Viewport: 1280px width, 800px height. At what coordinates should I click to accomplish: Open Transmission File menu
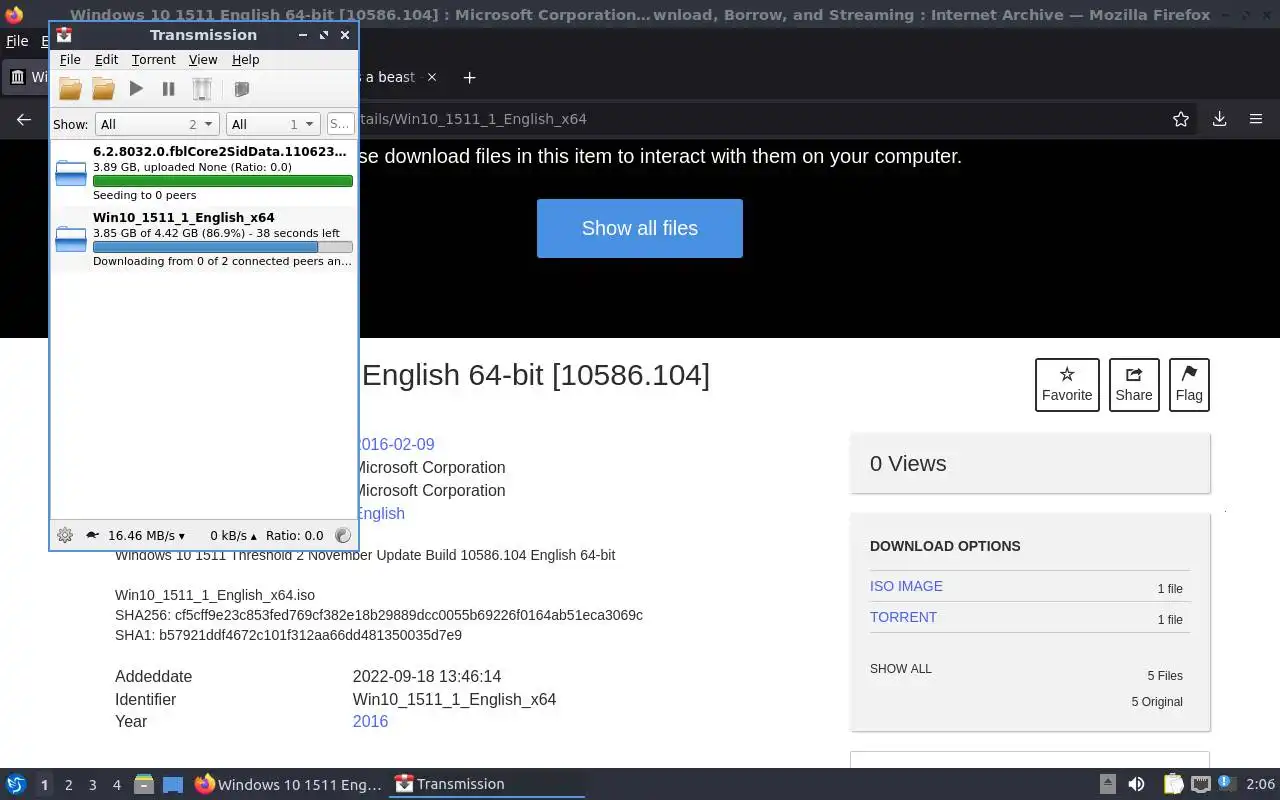click(70, 59)
